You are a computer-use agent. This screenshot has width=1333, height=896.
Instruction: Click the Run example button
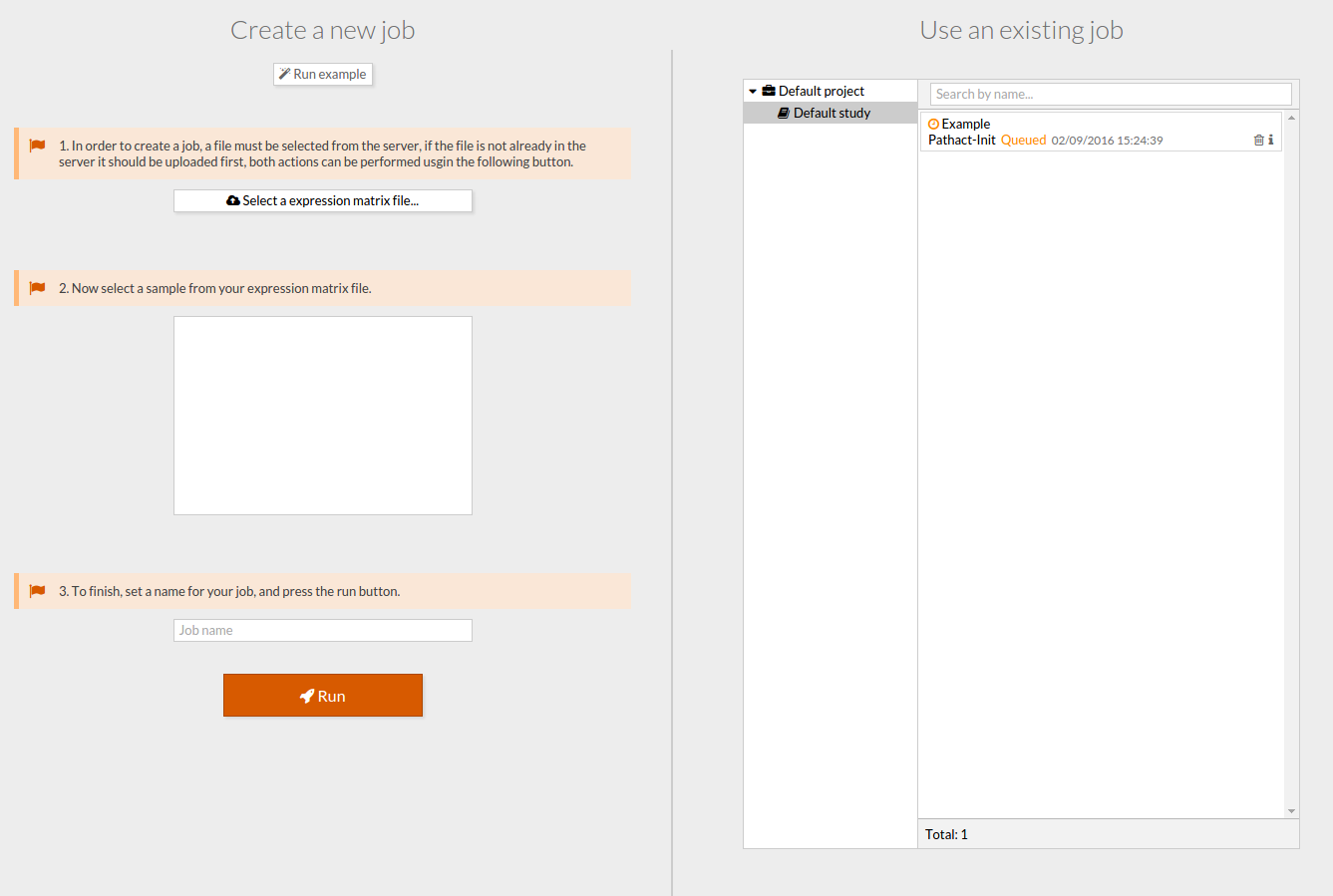(x=323, y=75)
